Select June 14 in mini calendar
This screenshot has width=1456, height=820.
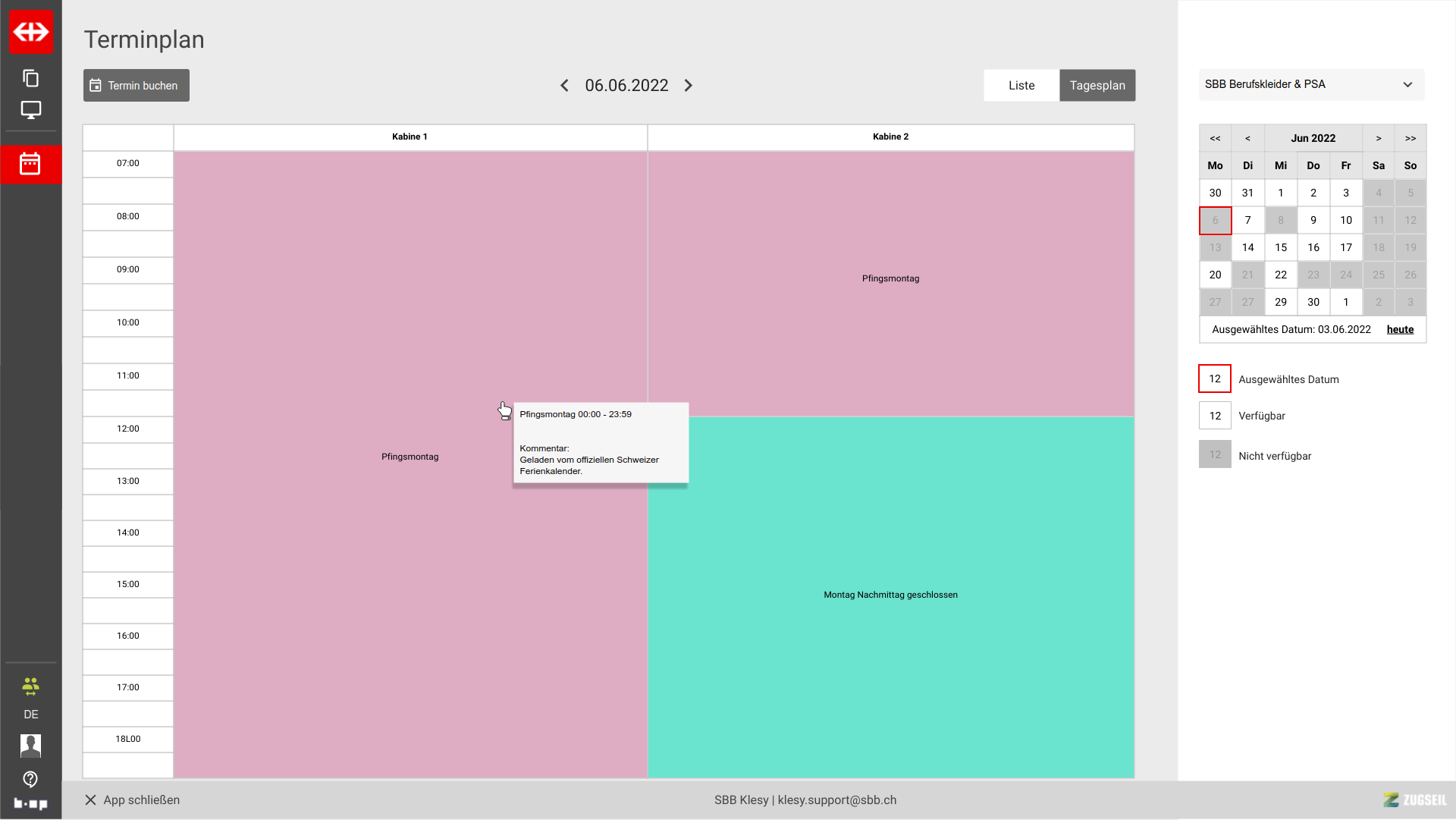(1247, 247)
